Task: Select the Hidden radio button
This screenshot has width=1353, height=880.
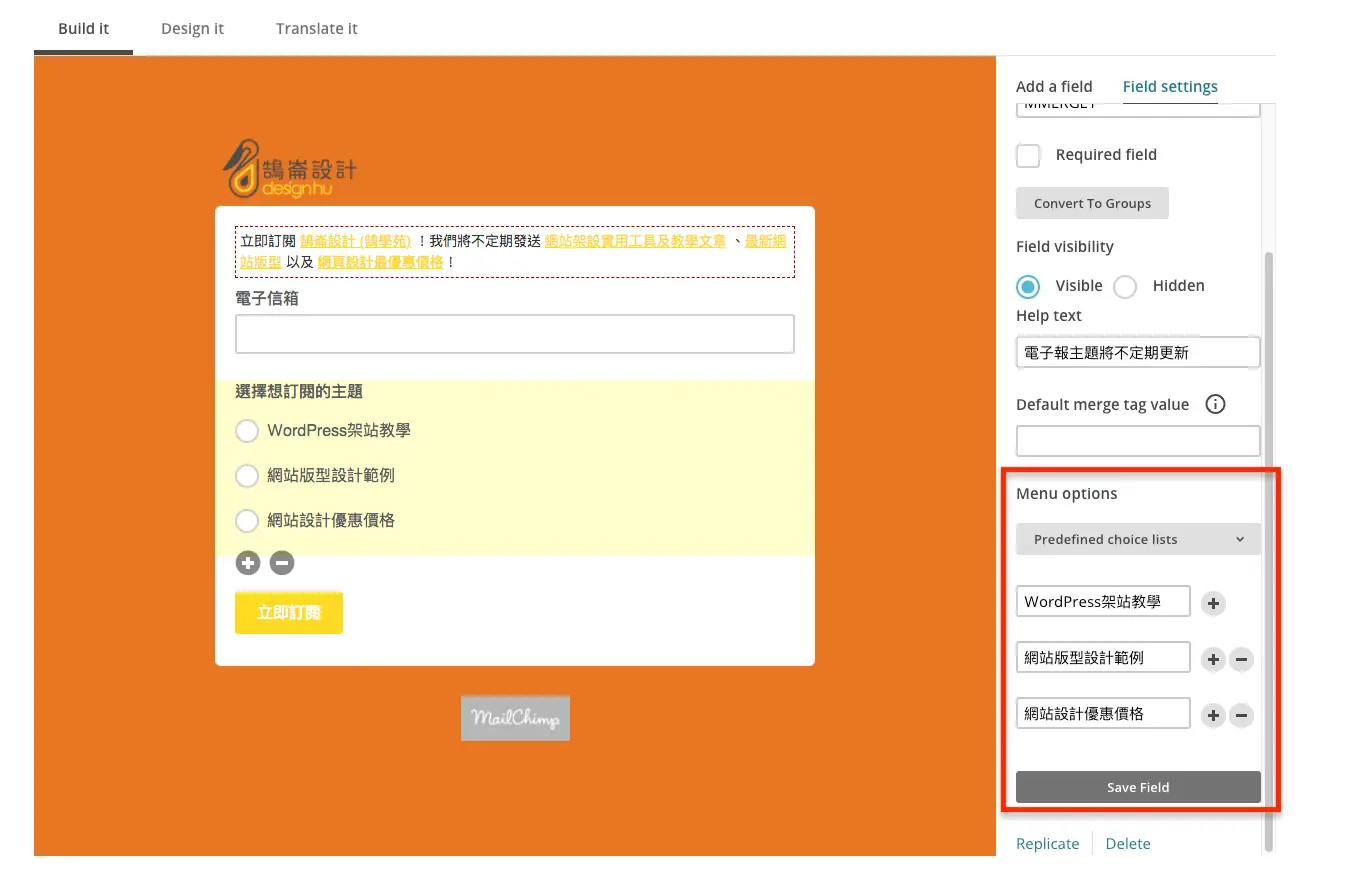Action: [x=1125, y=286]
